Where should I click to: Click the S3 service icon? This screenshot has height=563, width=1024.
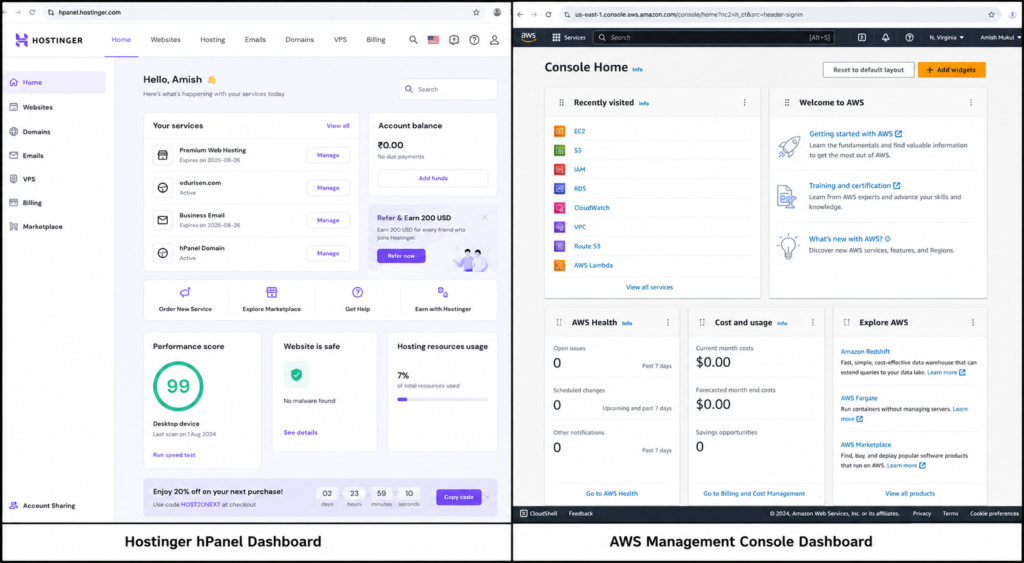(560, 150)
